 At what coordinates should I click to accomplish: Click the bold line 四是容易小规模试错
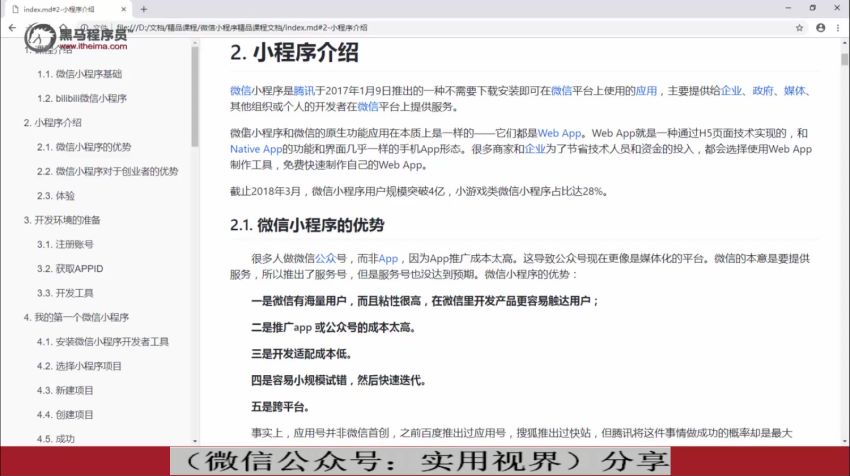tap(339, 381)
